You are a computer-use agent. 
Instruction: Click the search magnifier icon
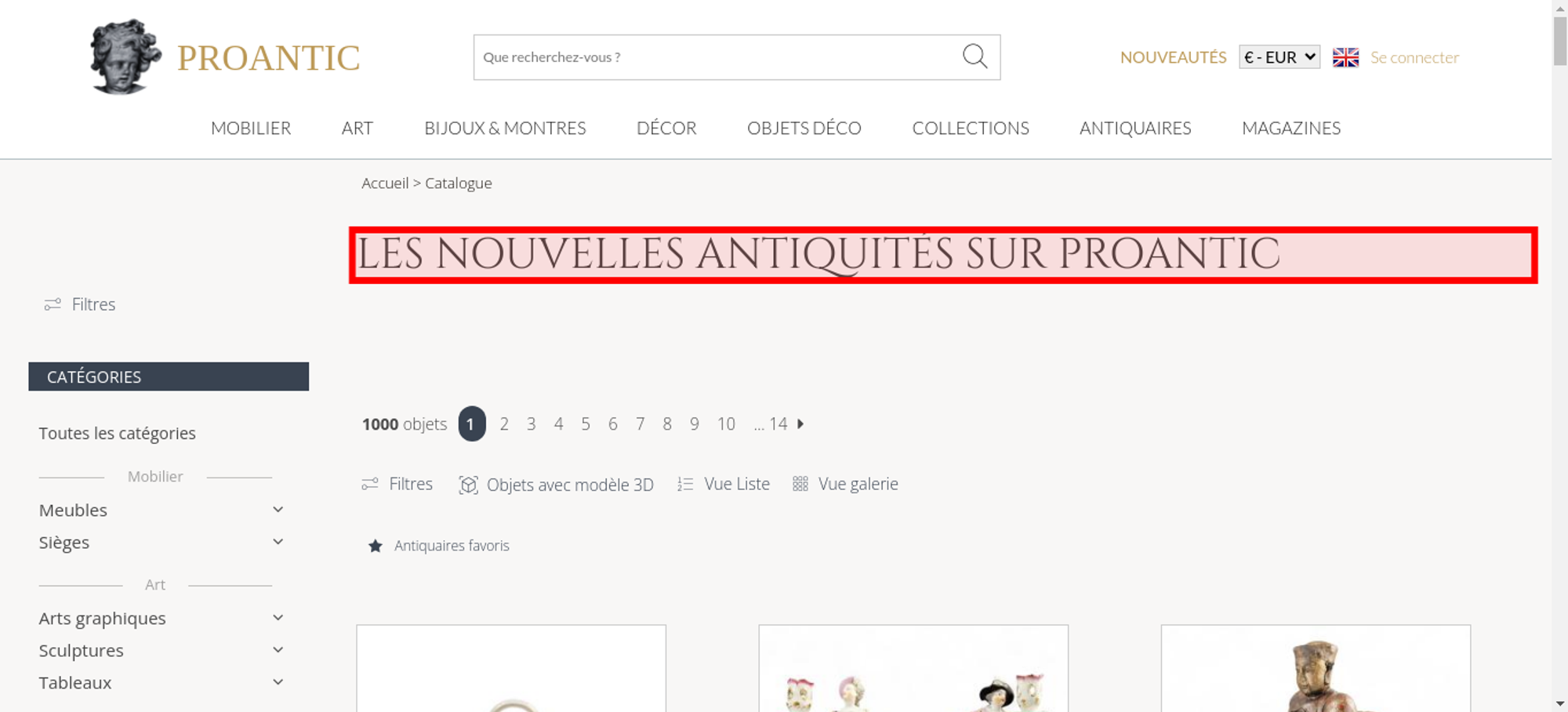pyautogui.click(x=975, y=56)
